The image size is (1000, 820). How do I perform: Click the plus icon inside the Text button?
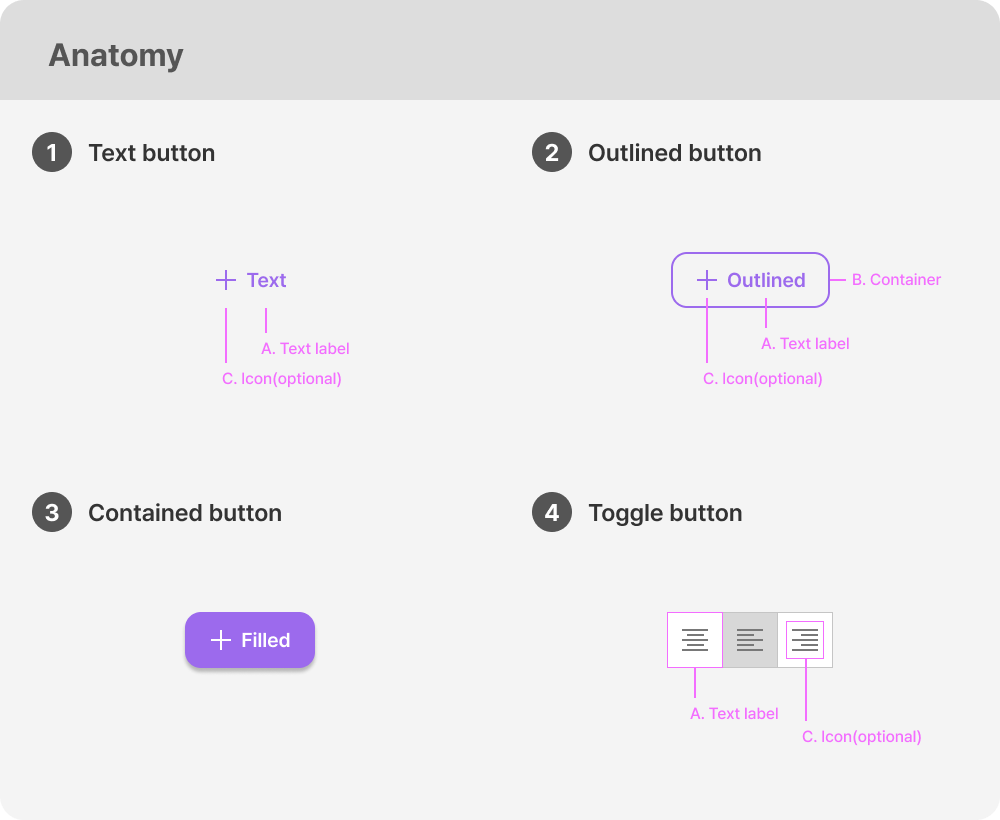pyautogui.click(x=224, y=280)
